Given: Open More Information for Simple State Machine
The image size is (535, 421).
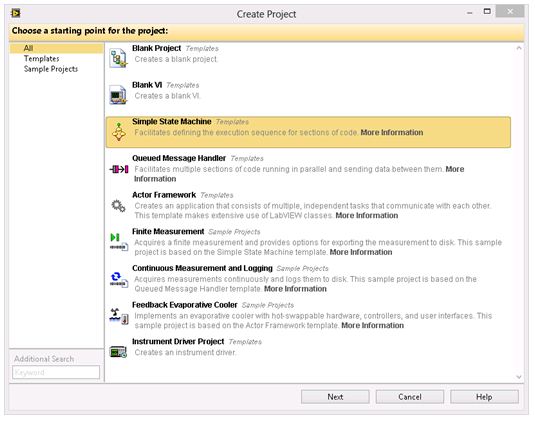Looking at the screenshot, I should tap(392, 132).
